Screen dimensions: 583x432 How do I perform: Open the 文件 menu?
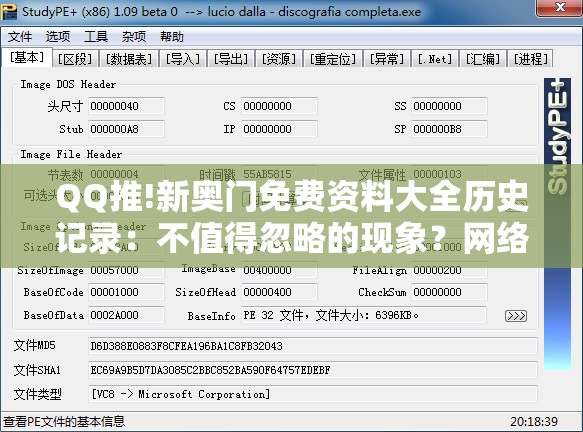click(20, 36)
